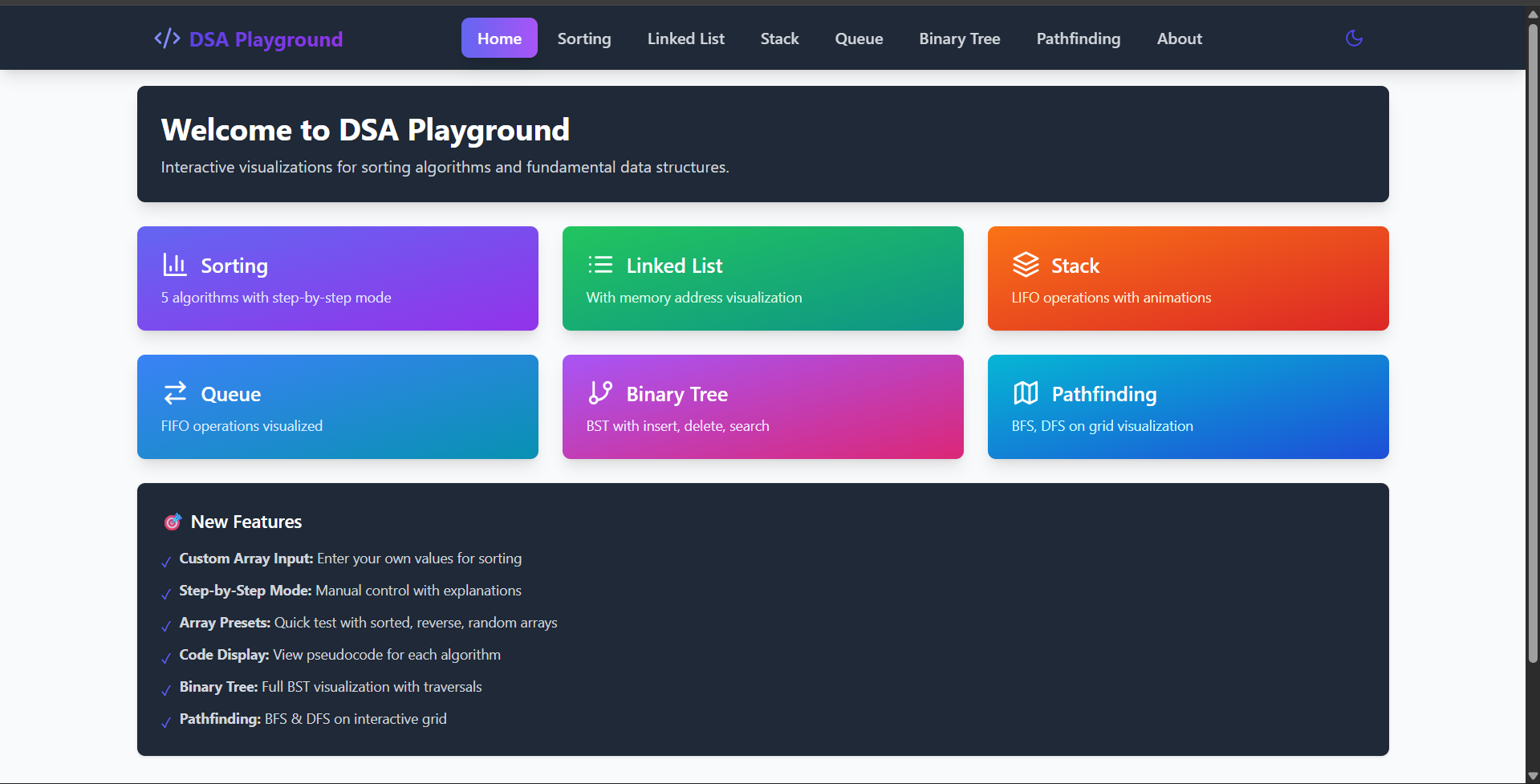Open the Stack card for LIFO operations
This screenshot has width=1540, height=784.
(1188, 278)
